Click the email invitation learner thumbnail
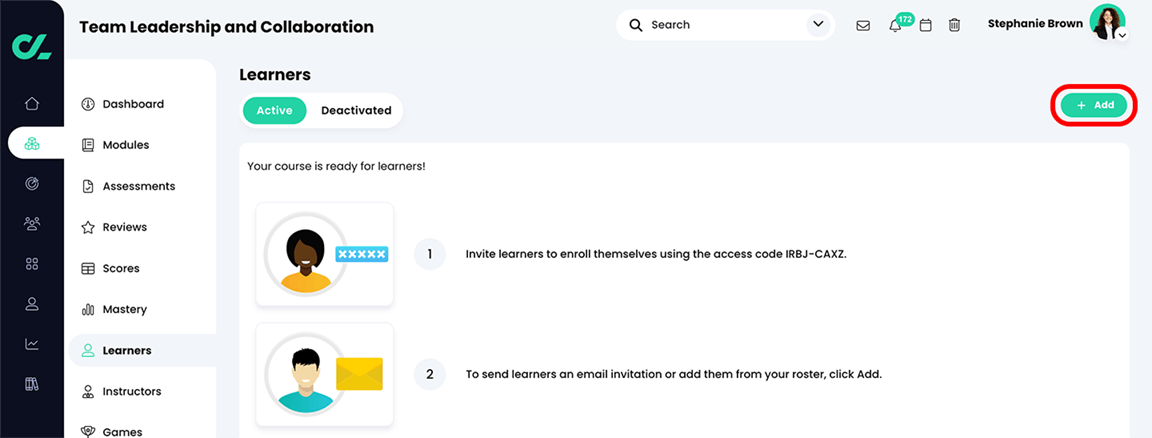The image size is (1152, 438). click(x=325, y=375)
